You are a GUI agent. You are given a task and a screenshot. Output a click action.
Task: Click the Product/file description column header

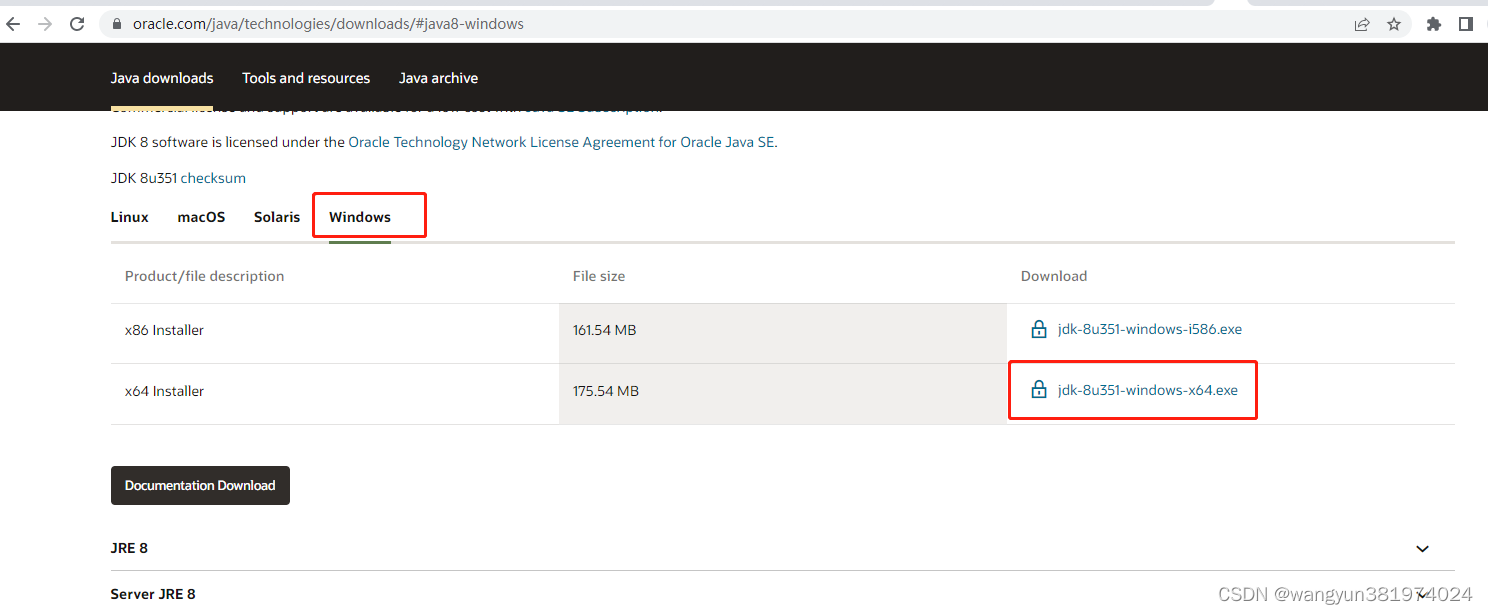point(204,276)
